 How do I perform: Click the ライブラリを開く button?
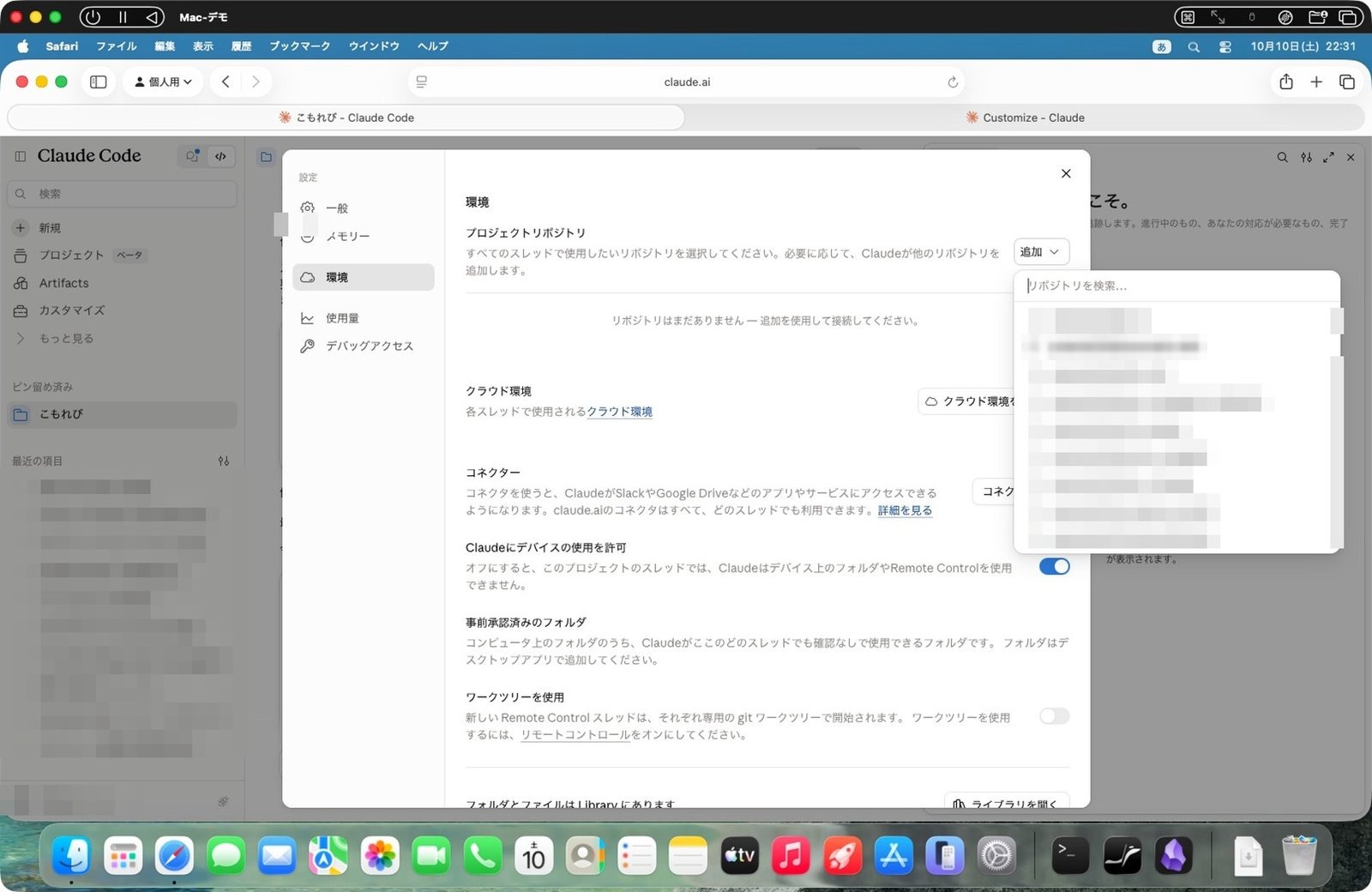[x=1007, y=802]
